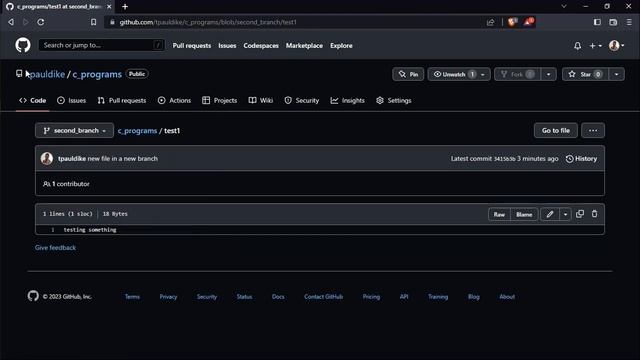This screenshot has height=360, width=640.
Task: Star the c_programs repository
Action: pos(585,74)
